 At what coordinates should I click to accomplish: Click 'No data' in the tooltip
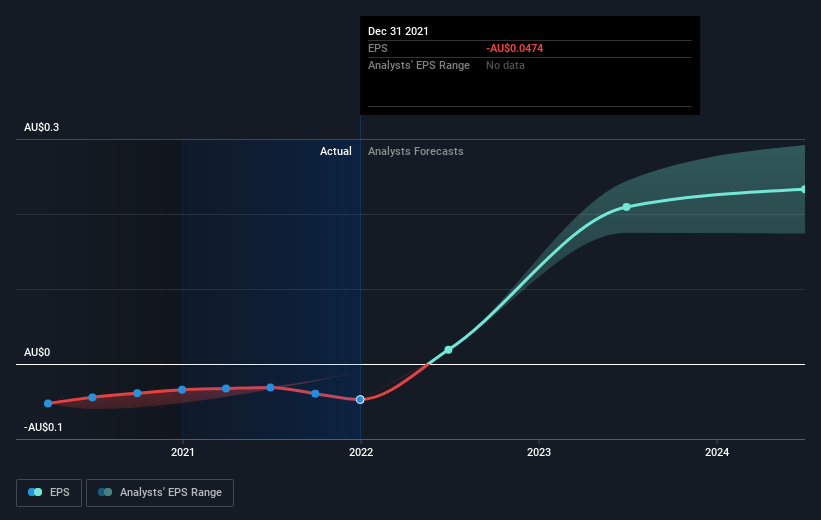coord(505,65)
